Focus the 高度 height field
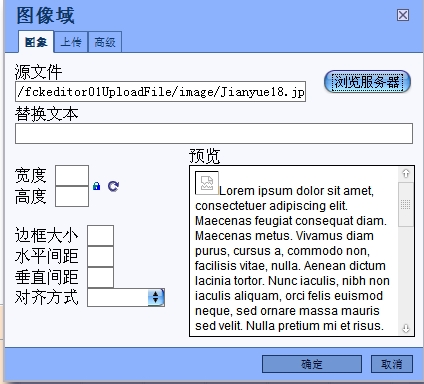424x384 pixels. pyautogui.click(x=72, y=196)
